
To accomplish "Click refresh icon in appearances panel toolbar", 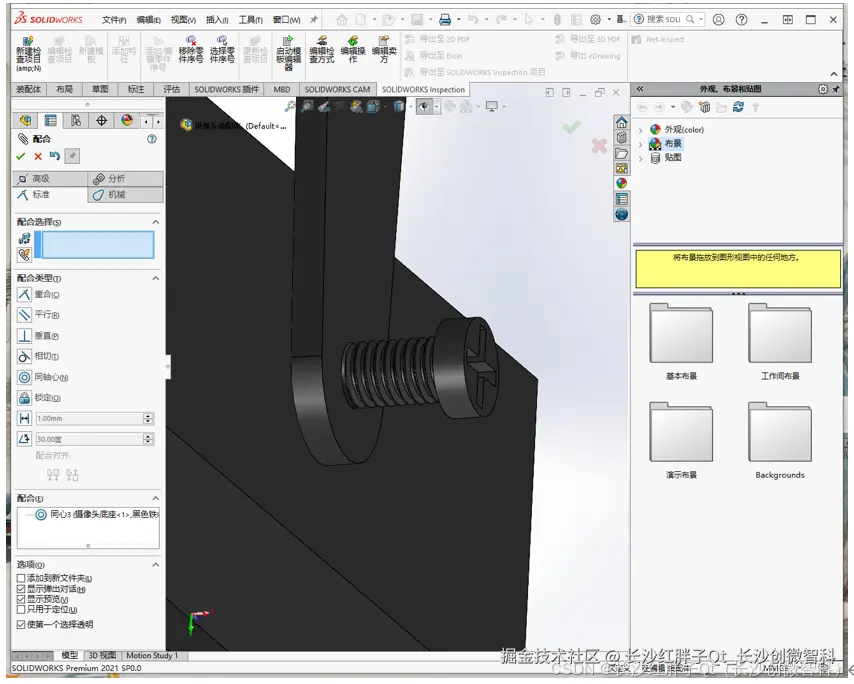I will coord(739,107).
